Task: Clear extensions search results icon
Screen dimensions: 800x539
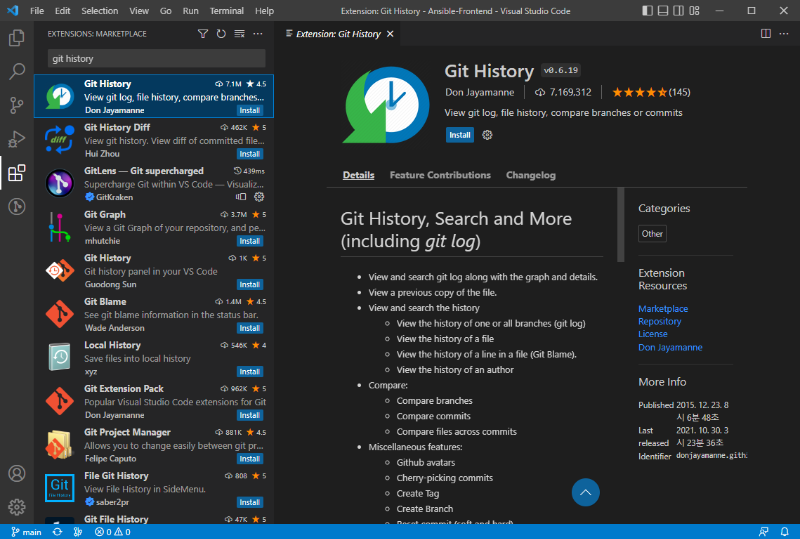Action: coord(239,34)
